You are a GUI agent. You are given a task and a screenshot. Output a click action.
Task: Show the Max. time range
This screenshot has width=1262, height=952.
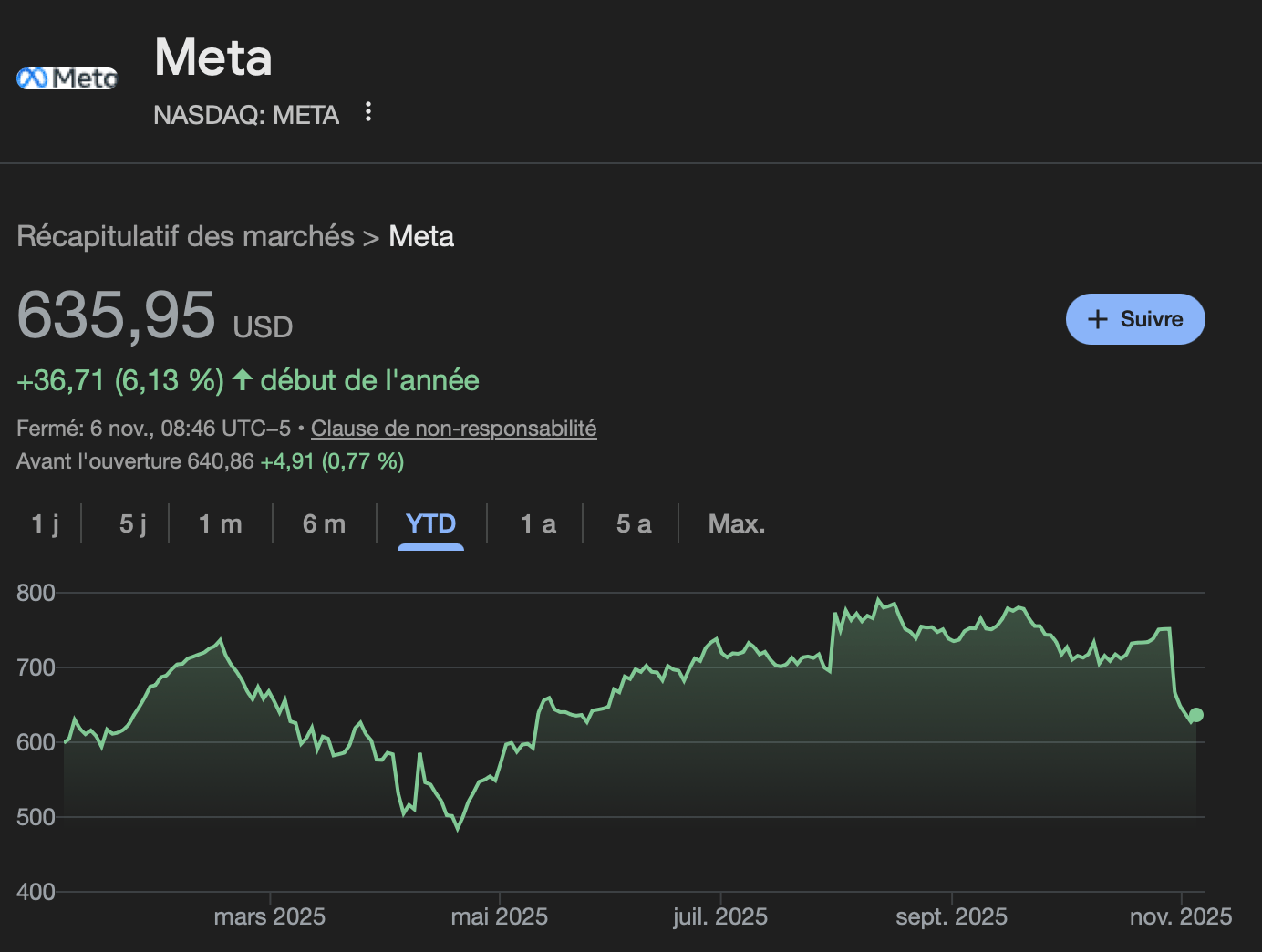pyautogui.click(x=737, y=523)
